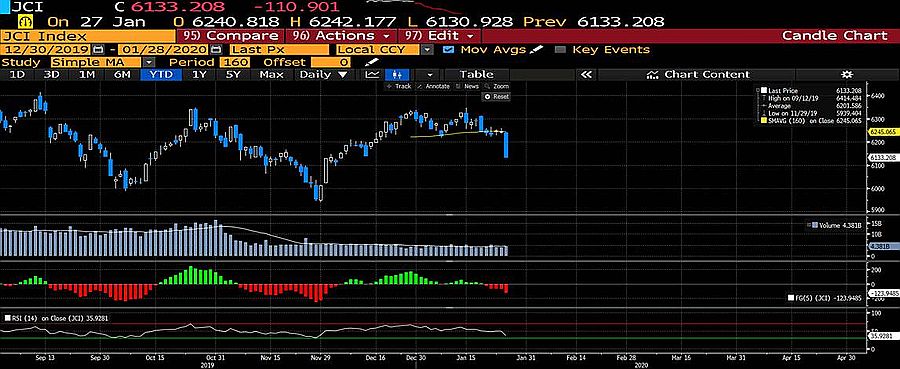The height and width of the screenshot is (369, 900).
Task: Select the Max range tab
Action: pyautogui.click(x=271, y=75)
